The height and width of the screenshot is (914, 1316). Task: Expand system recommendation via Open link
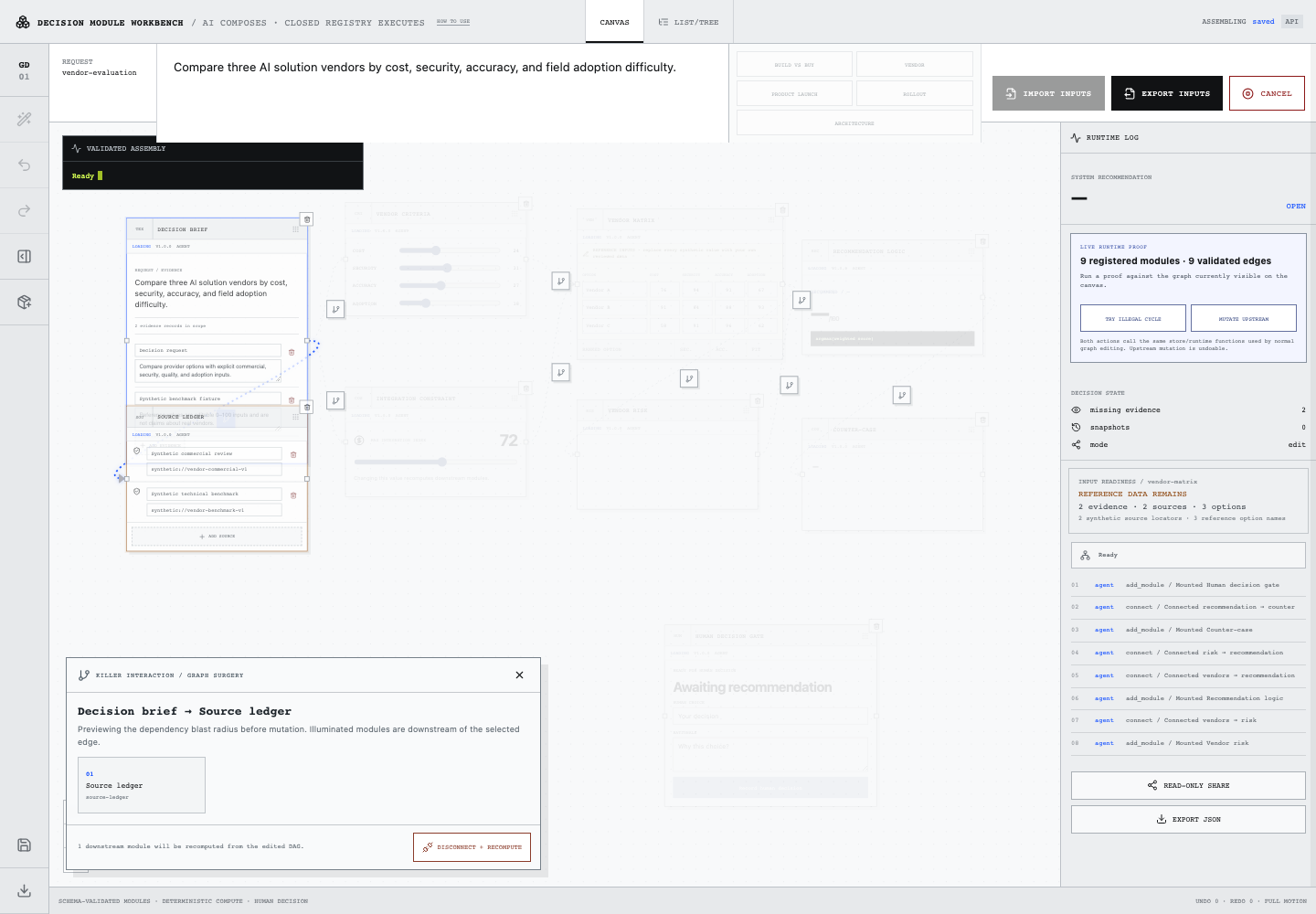[x=1296, y=206]
